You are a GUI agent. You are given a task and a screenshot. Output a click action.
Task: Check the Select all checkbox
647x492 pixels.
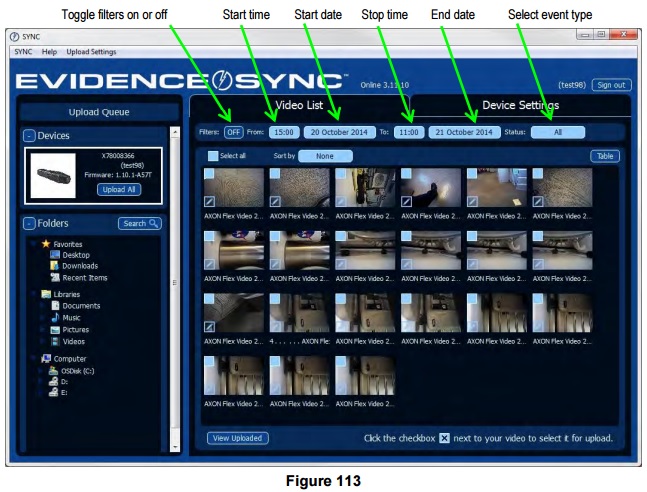(x=212, y=156)
